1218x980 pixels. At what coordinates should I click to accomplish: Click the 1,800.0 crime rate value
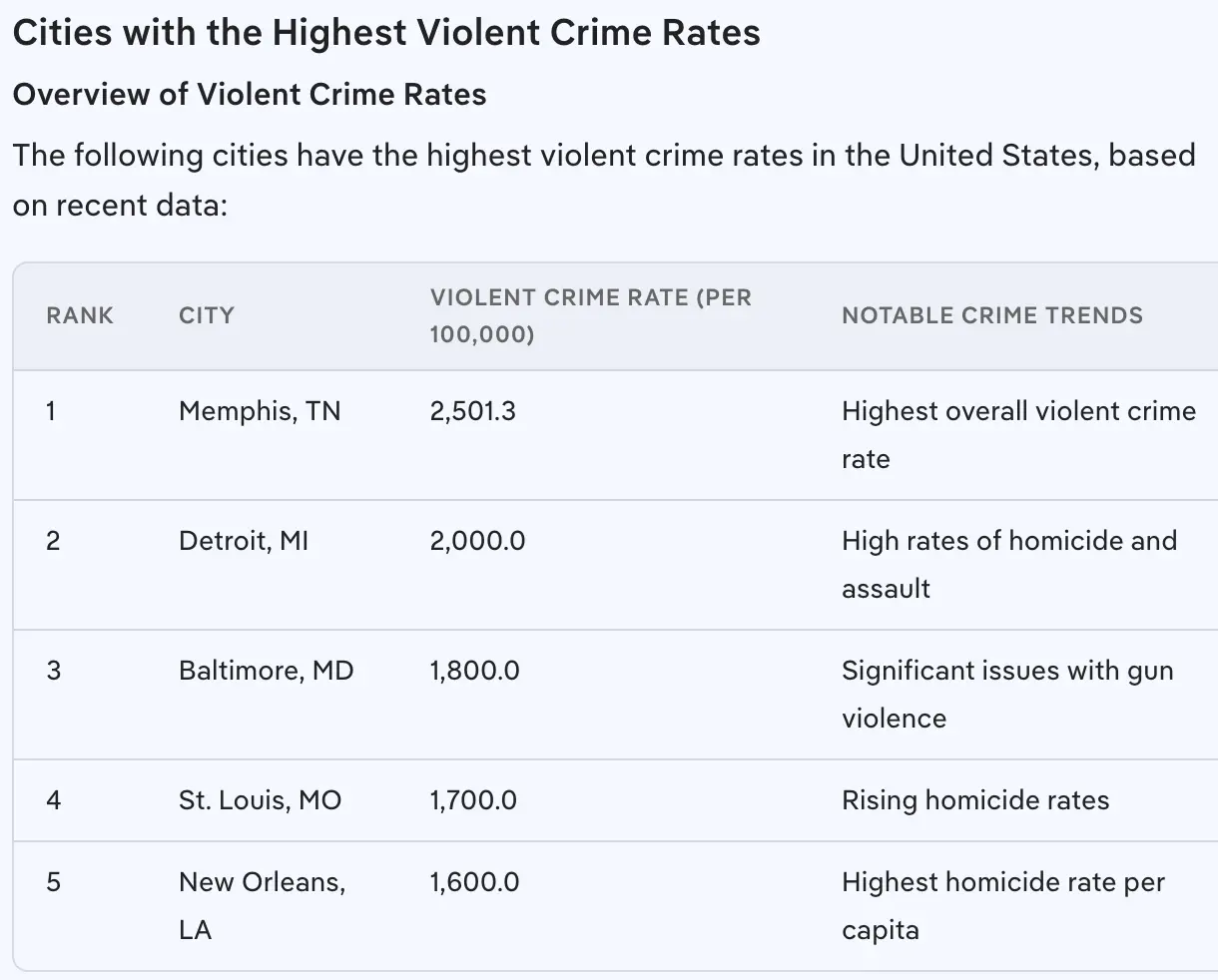[475, 671]
